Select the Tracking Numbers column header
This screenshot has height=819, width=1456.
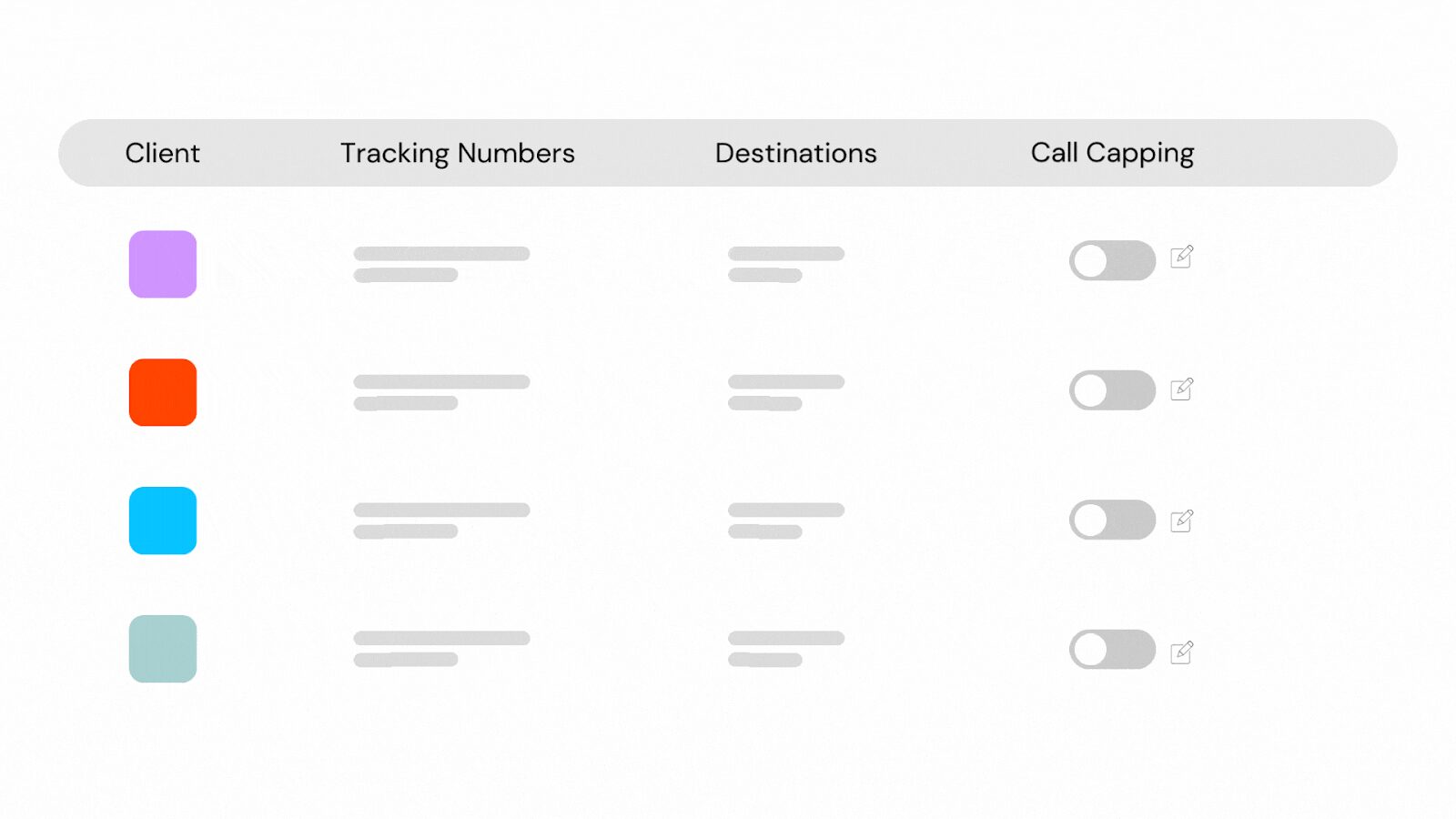[x=457, y=153]
